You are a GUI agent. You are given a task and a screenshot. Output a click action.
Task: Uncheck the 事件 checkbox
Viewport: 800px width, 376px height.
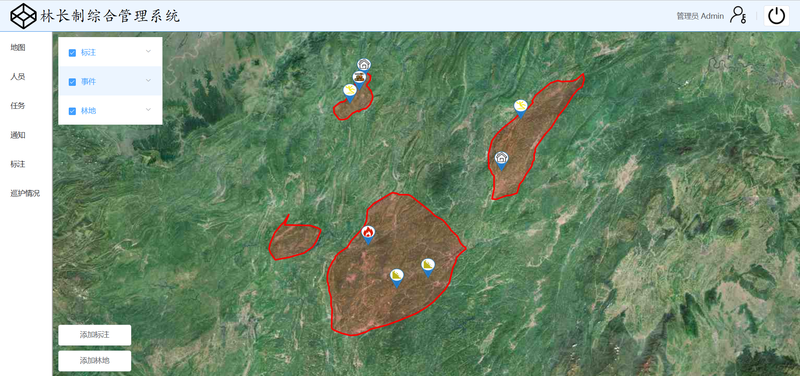point(72,82)
